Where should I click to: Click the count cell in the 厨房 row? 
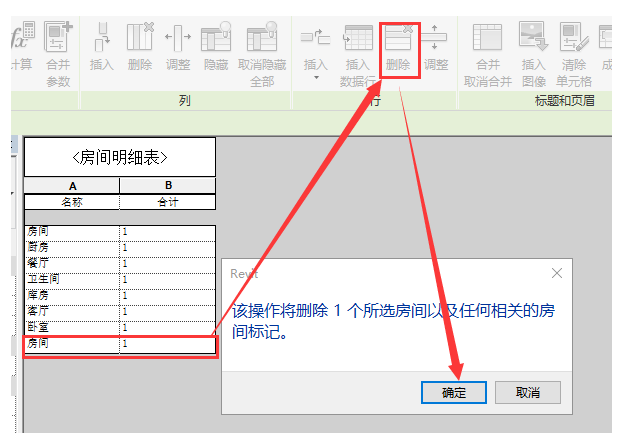168,247
